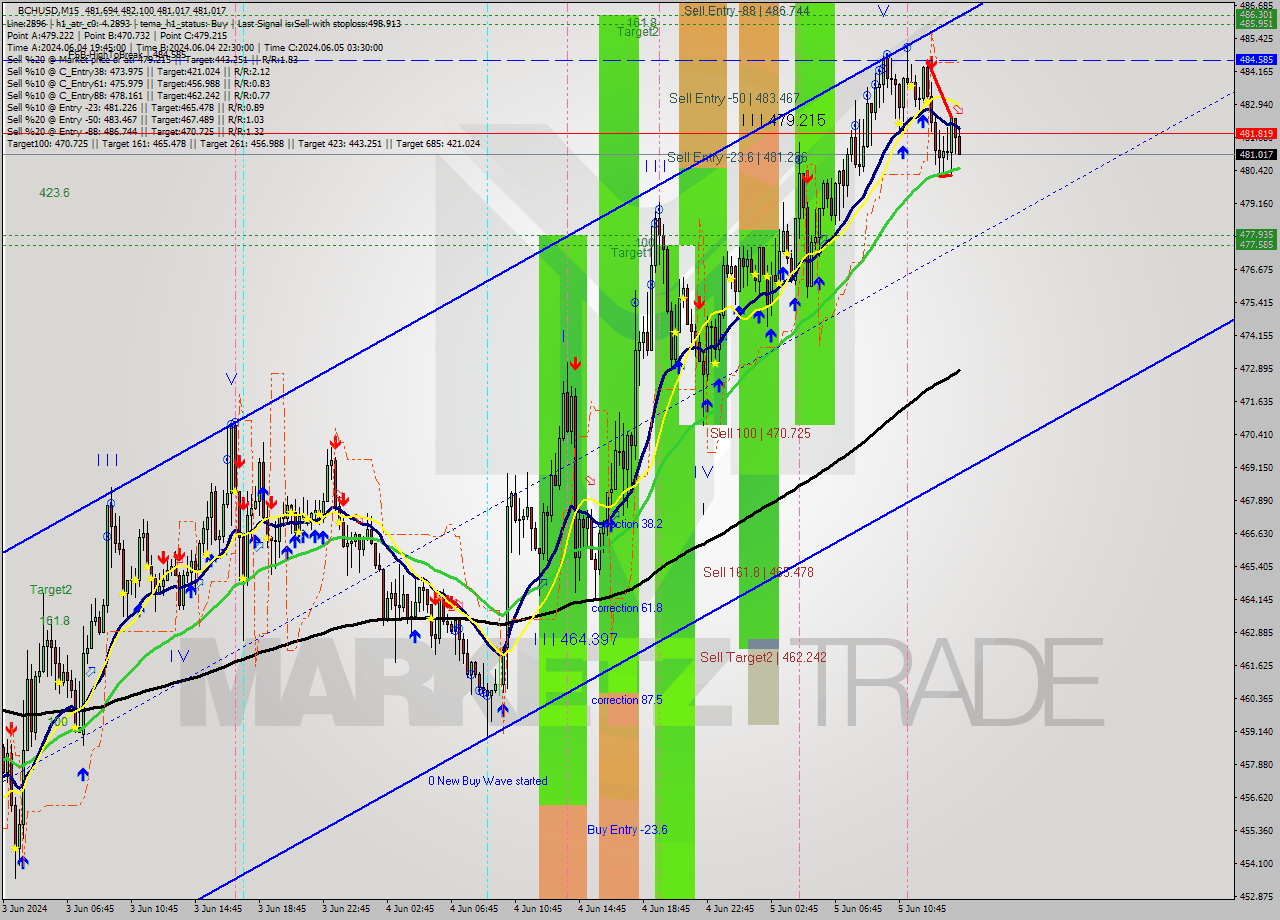Click the '4 Jun 10:45' time axis label
The width and height of the screenshot is (1280, 920).
tap(538, 909)
